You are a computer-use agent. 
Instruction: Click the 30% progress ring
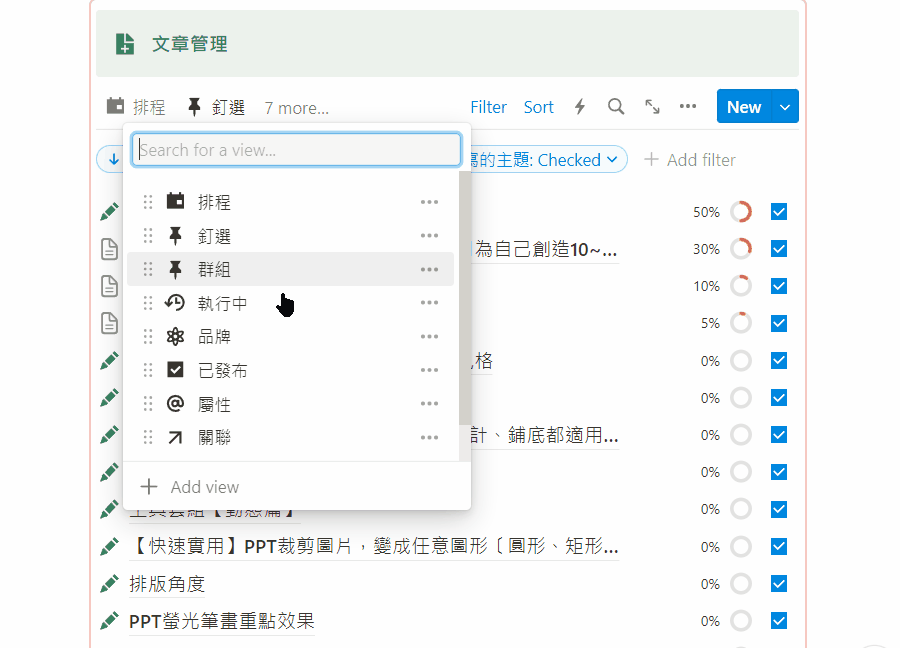coord(740,248)
